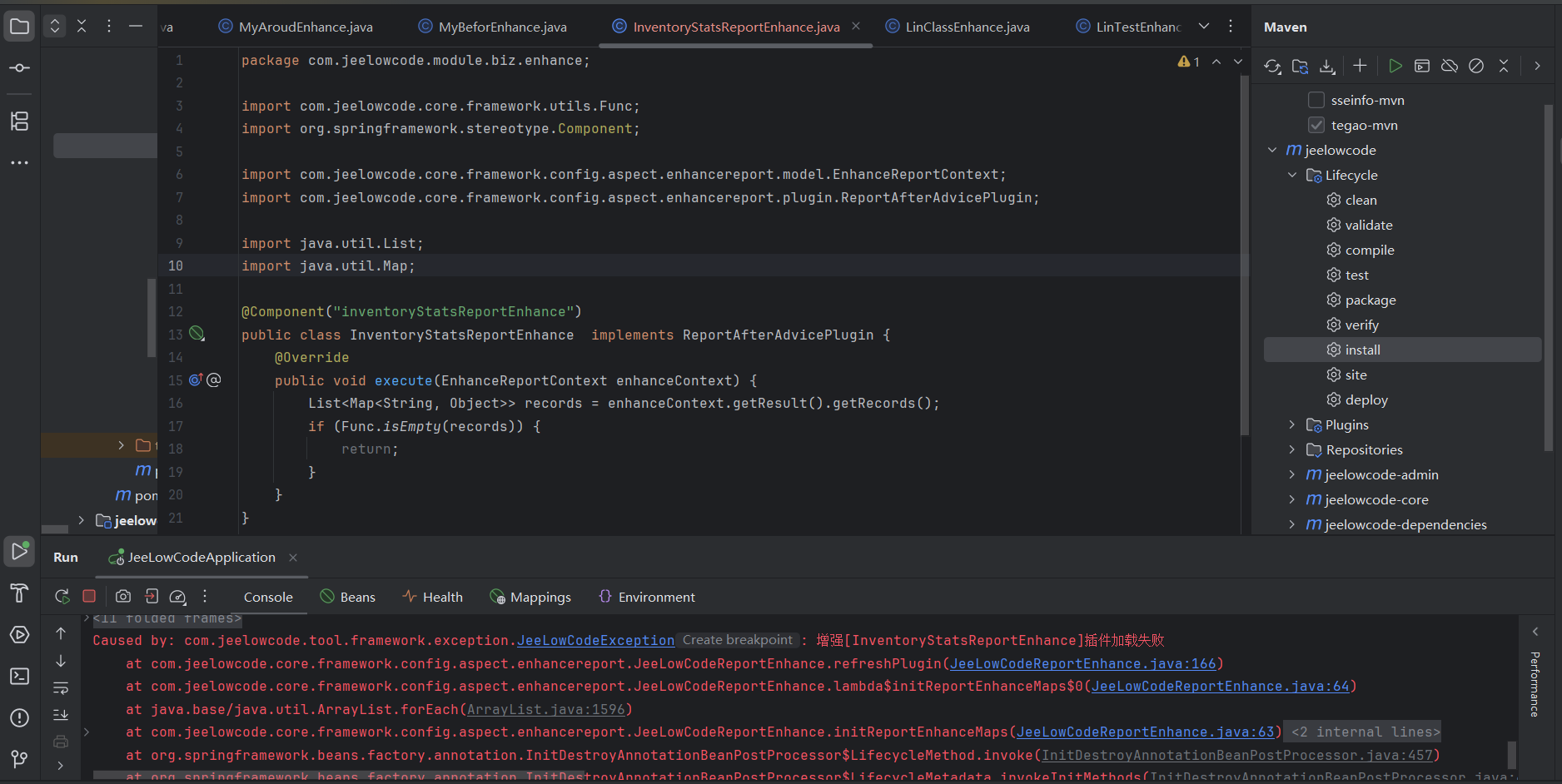
Task: Switch to the LinClassEnhance.java tab
Action: [967, 27]
